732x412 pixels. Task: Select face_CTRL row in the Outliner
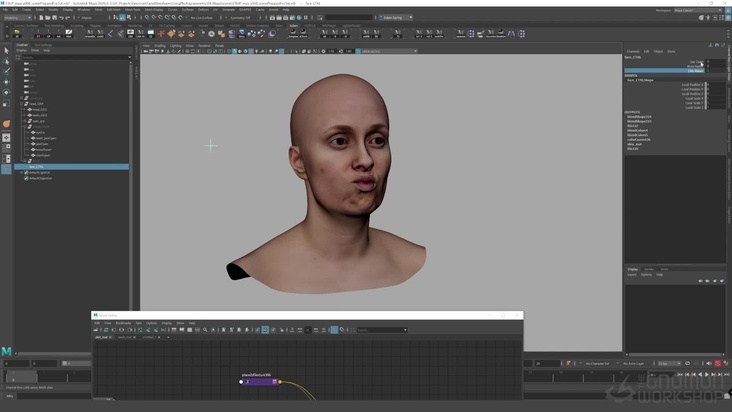pyautogui.click(x=71, y=167)
